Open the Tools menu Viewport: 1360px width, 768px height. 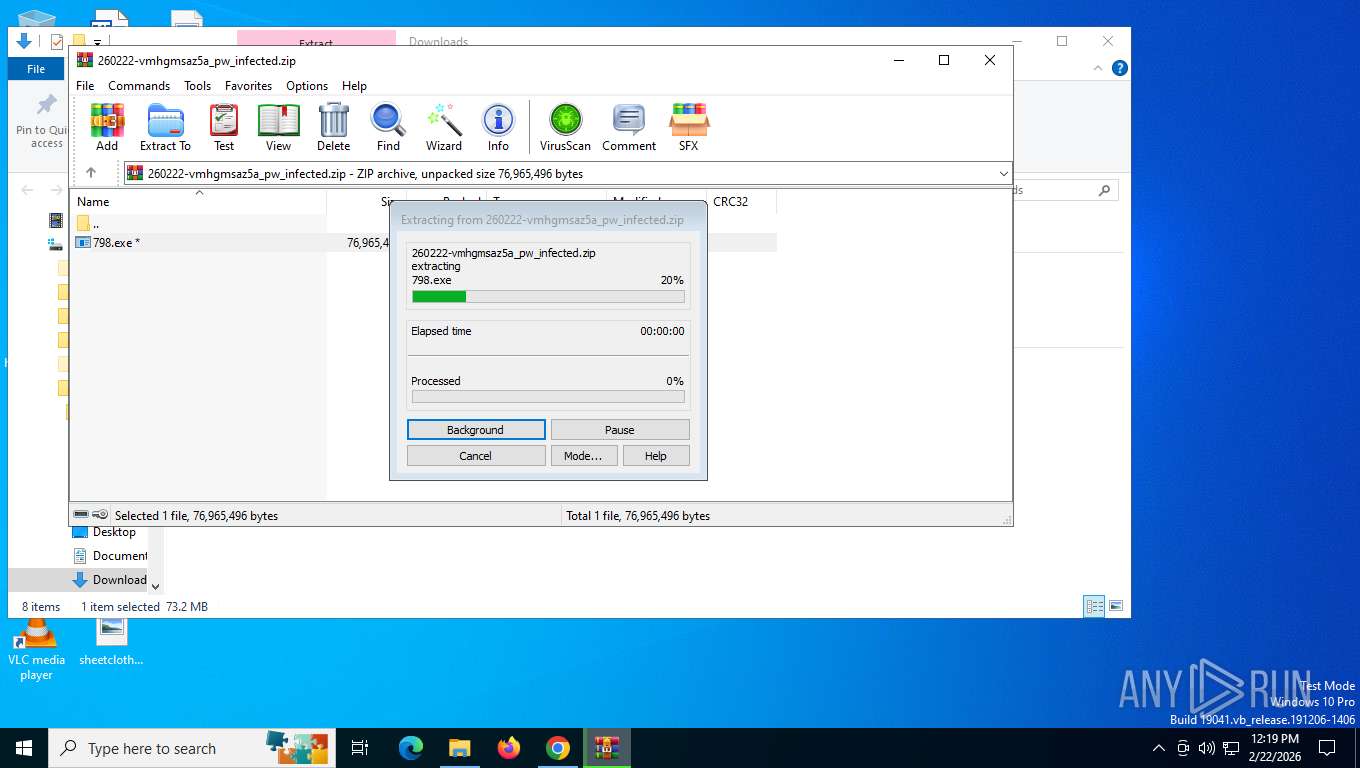197,86
